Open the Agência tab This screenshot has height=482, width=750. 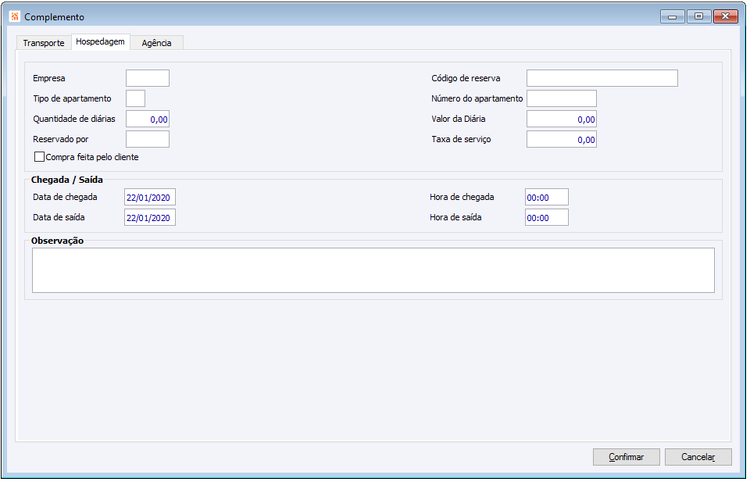[x=156, y=43]
